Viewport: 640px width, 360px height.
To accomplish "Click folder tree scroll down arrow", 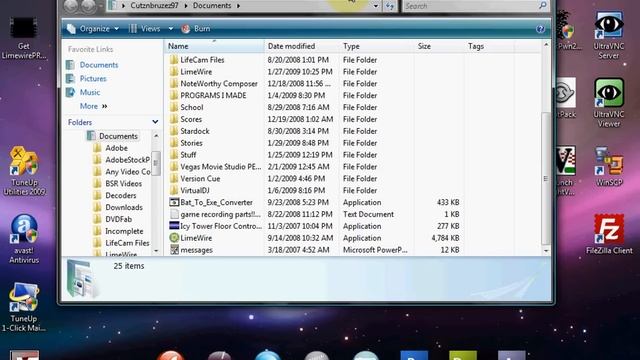I will (x=156, y=251).
